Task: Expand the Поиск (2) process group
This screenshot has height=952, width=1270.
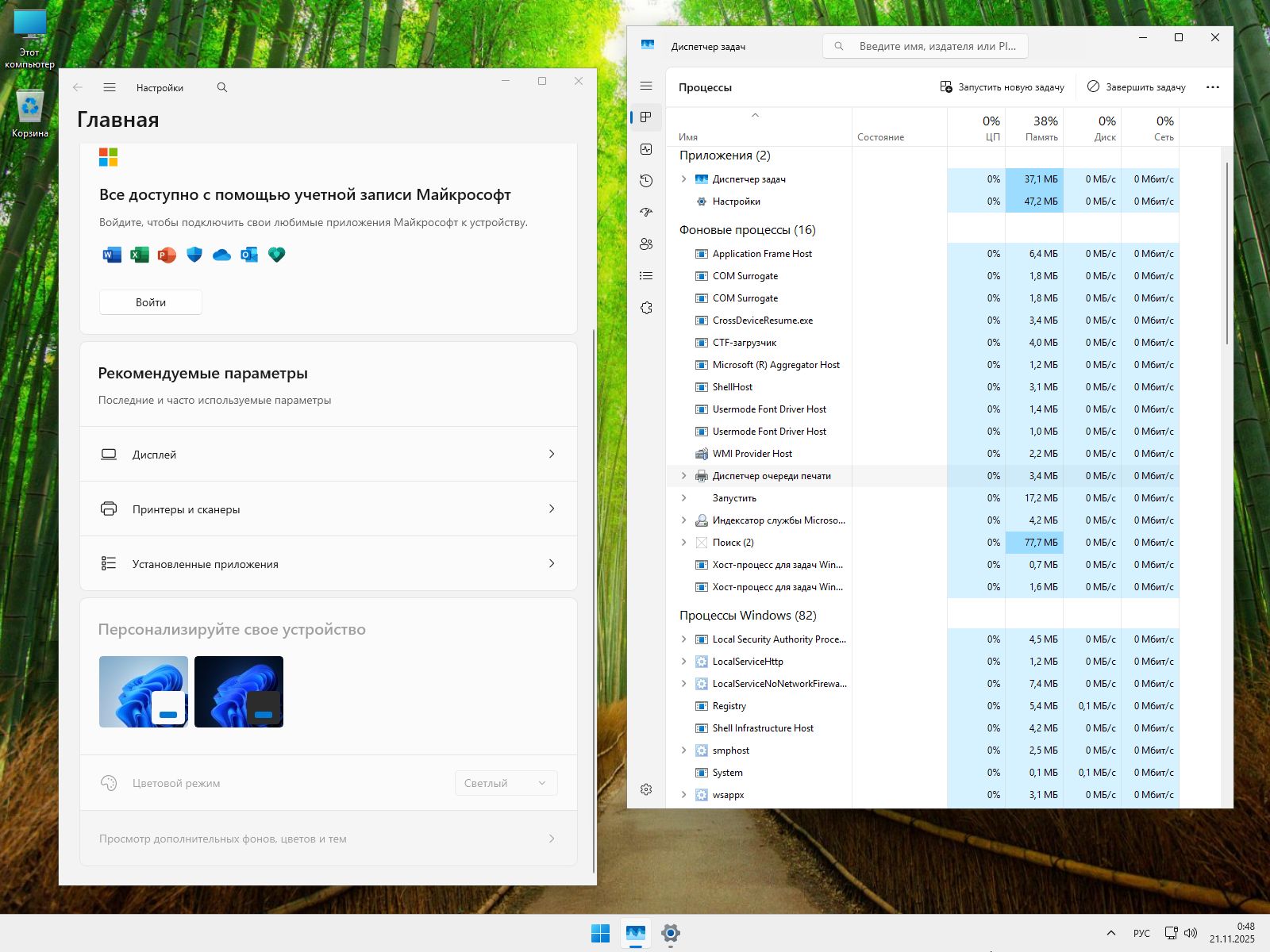Action: [x=684, y=543]
